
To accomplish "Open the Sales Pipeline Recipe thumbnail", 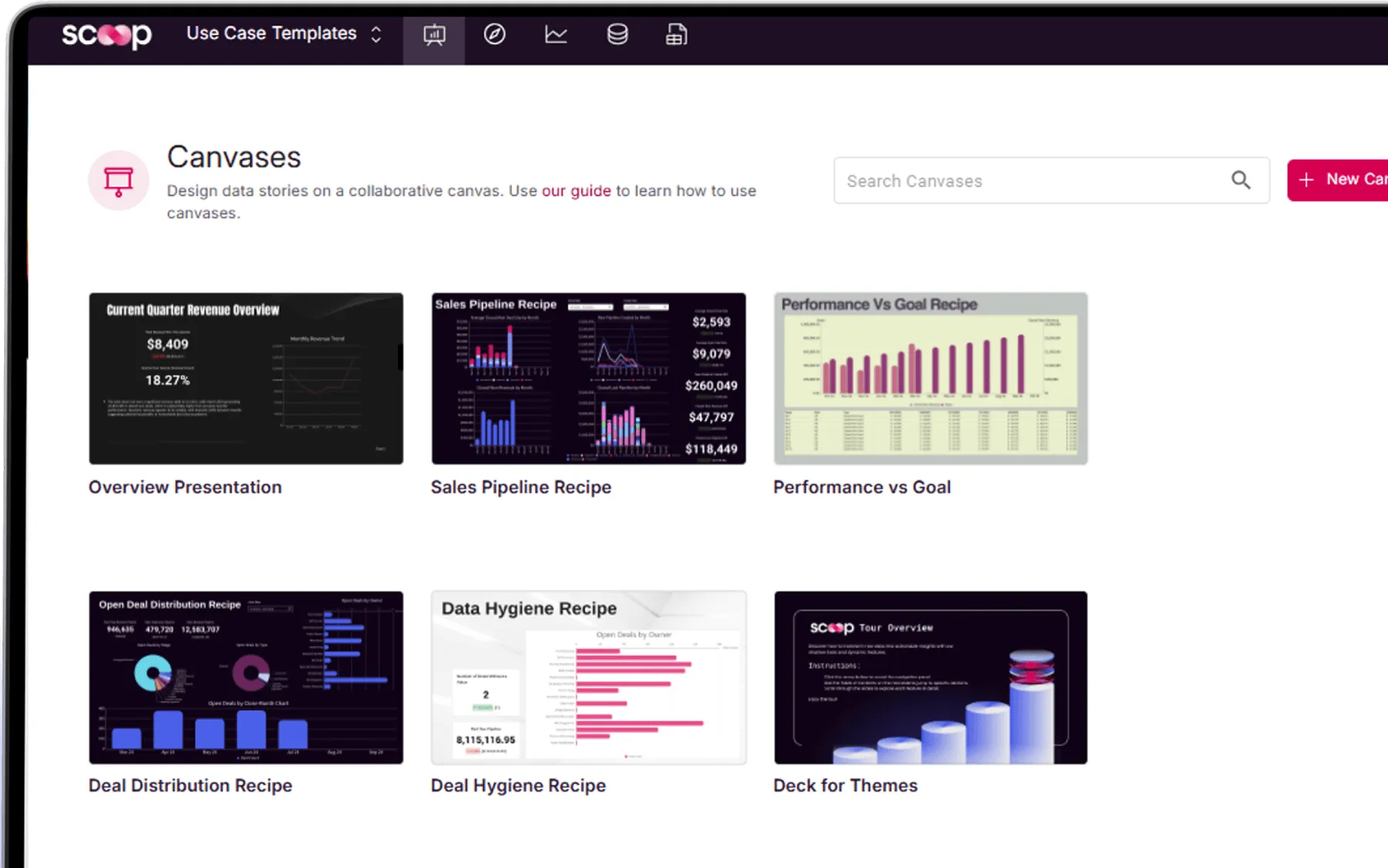I will [x=588, y=378].
